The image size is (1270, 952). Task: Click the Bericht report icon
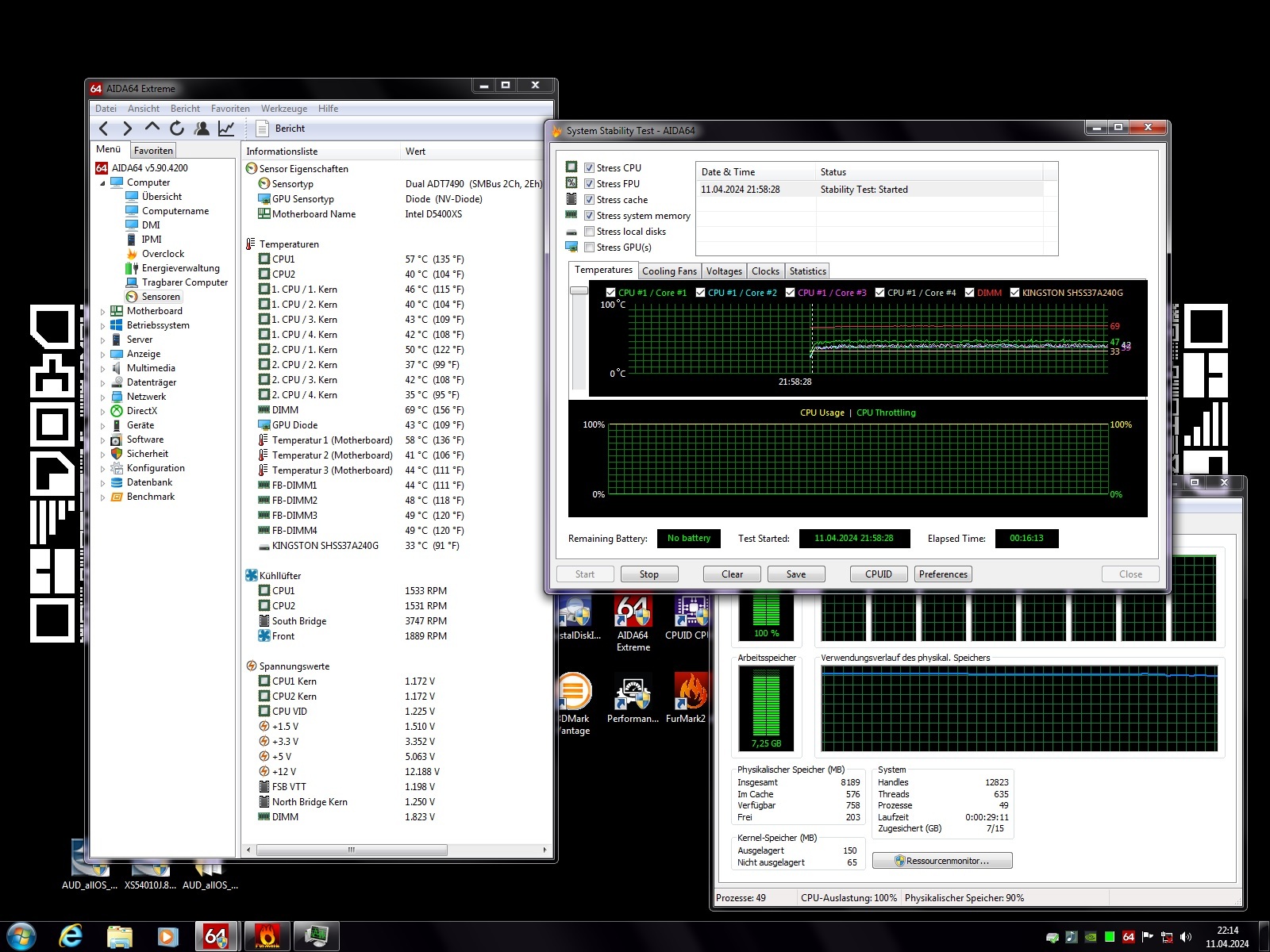(263, 129)
